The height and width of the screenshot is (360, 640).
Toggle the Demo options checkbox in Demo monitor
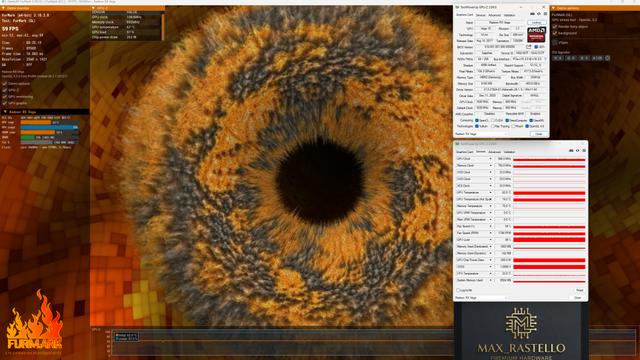(x=5, y=84)
